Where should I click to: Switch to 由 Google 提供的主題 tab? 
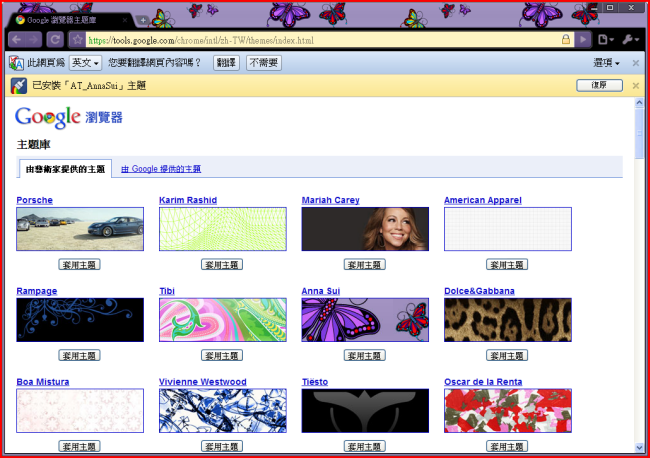coord(161,169)
